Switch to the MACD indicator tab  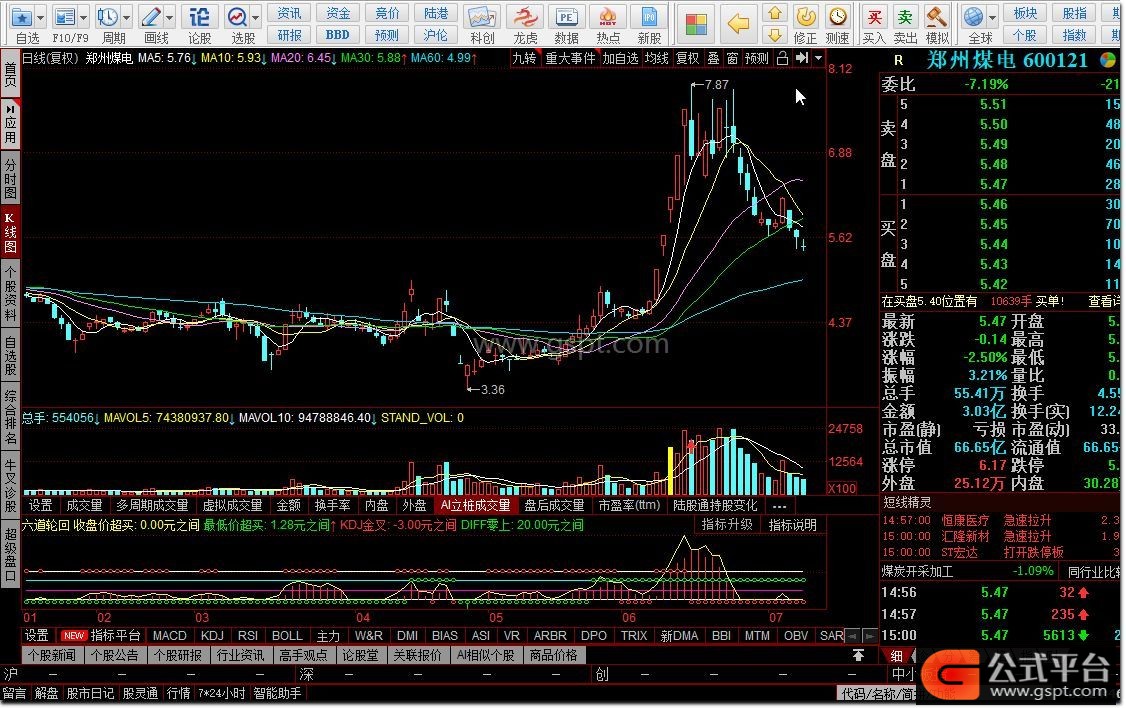pyautogui.click(x=169, y=635)
